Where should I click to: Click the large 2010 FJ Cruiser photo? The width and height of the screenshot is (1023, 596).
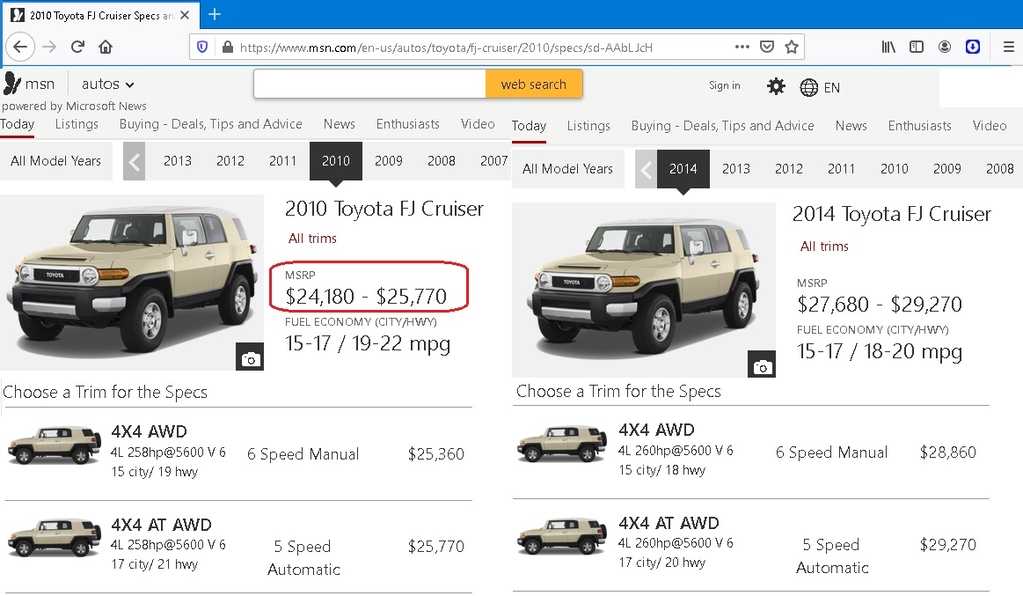(x=132, y=282)
